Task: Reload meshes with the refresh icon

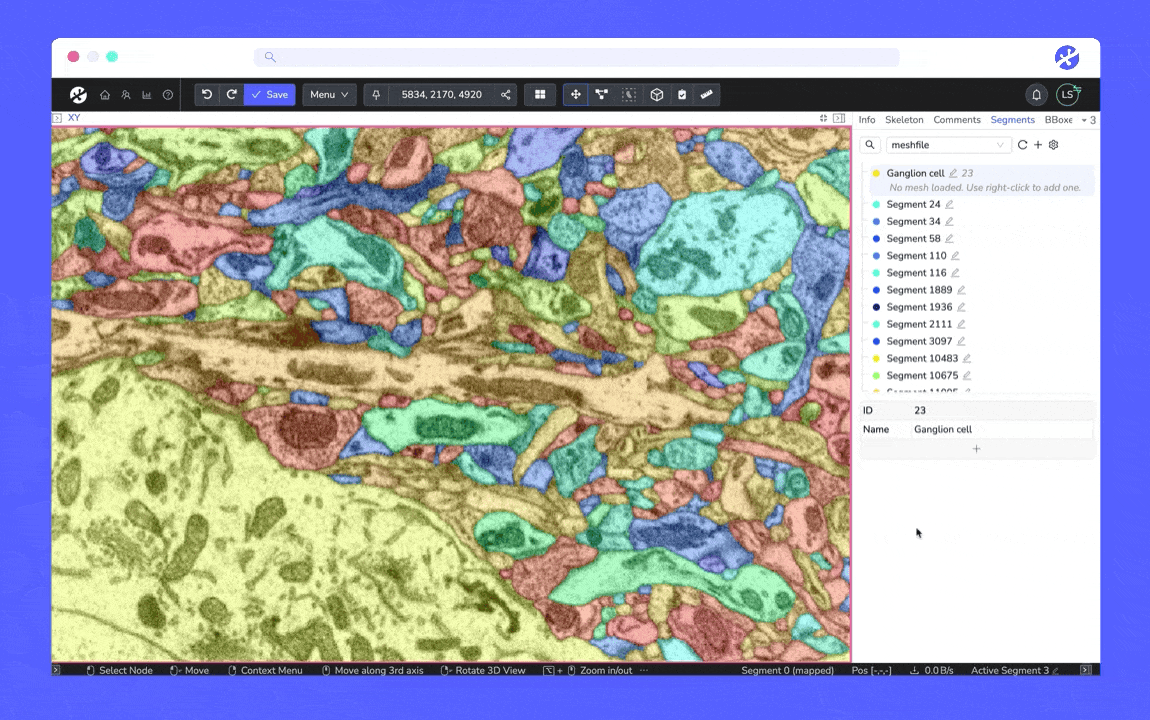Action: (1022, 145)
